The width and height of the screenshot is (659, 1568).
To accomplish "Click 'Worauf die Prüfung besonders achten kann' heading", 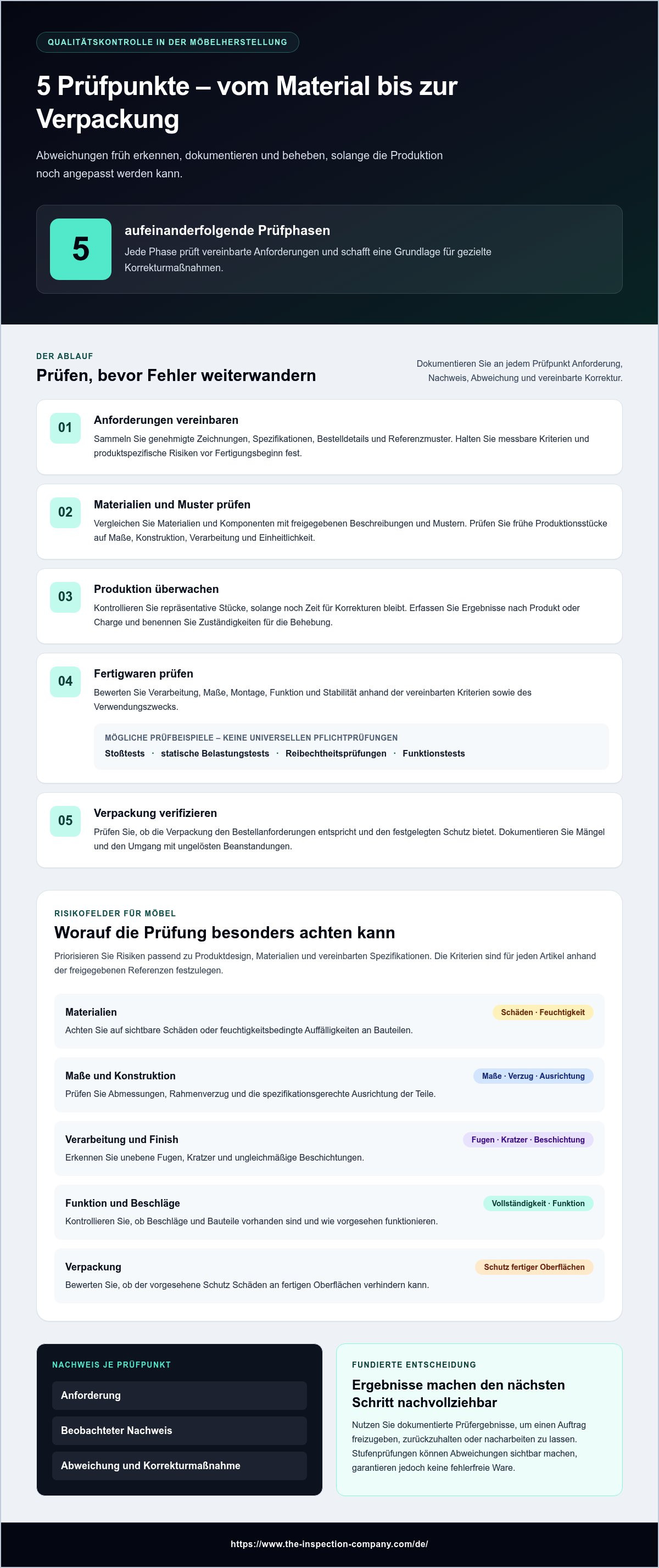I will [x=225, y=933].
